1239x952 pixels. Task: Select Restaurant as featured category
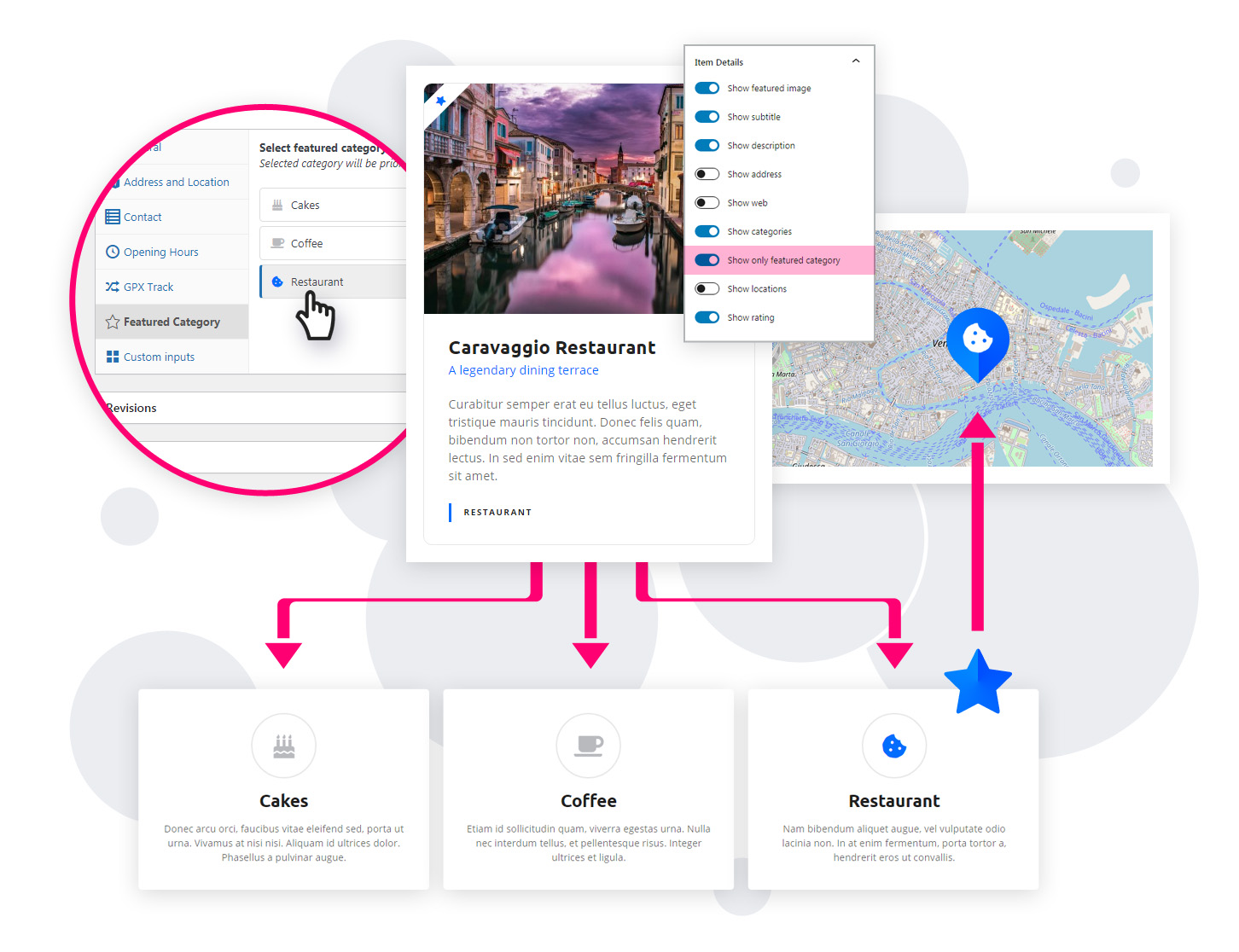click(333, 282)
